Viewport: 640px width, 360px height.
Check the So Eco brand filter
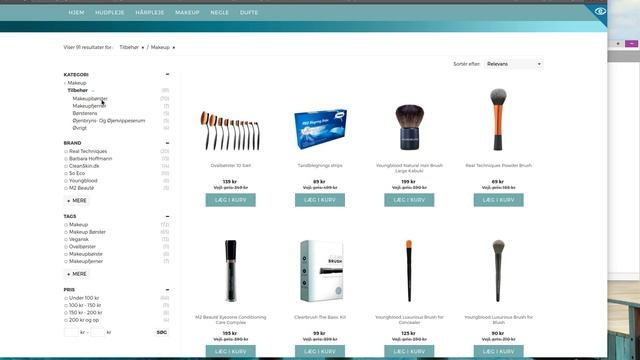pyautogui.click(x=66, y=173)
